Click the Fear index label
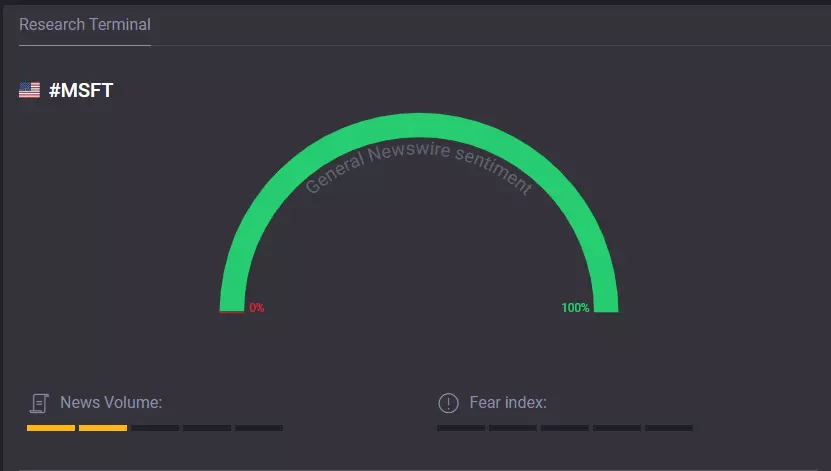Image resolution: width=831 pixels, height=471 pixels. [508, 403]
